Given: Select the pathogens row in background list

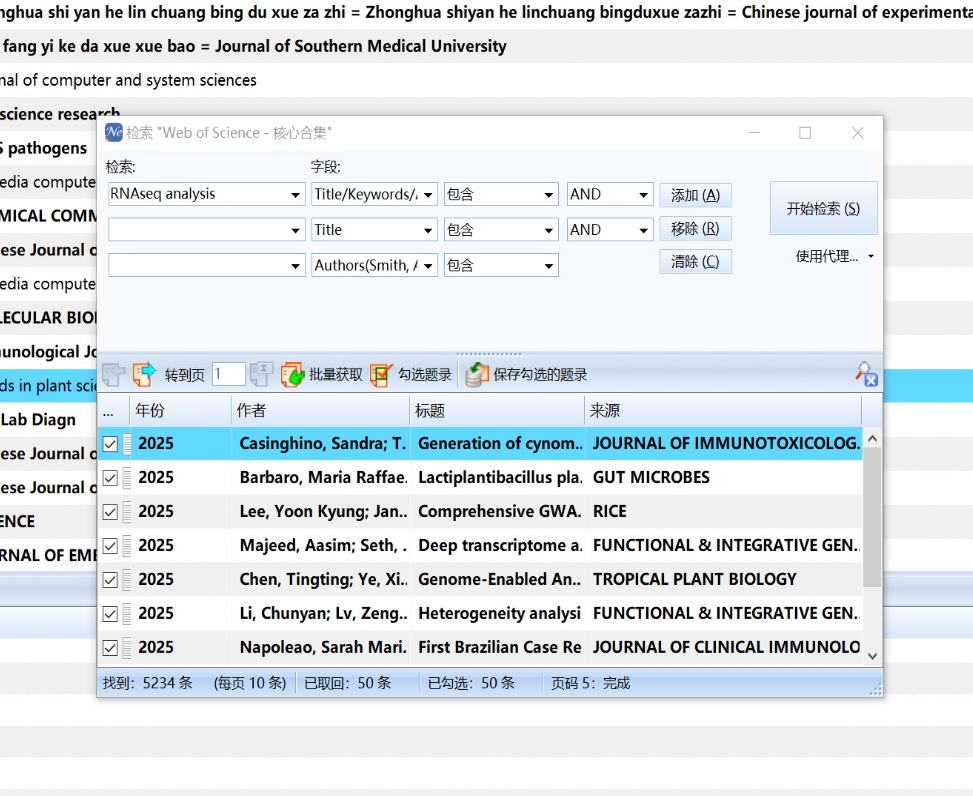Looking at the screenshot, I should 47,148.
